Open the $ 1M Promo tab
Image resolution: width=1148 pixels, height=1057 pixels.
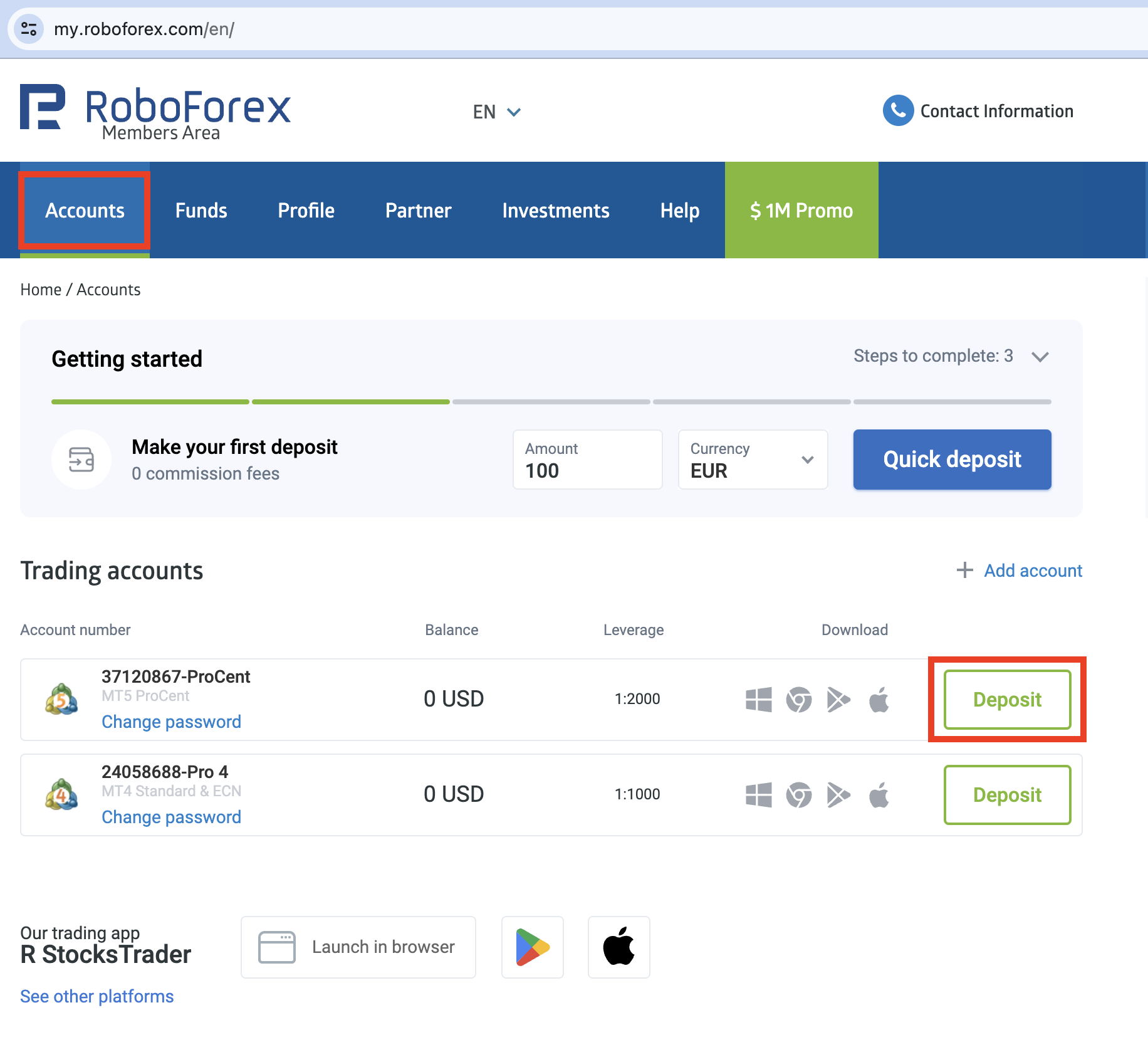801,211
